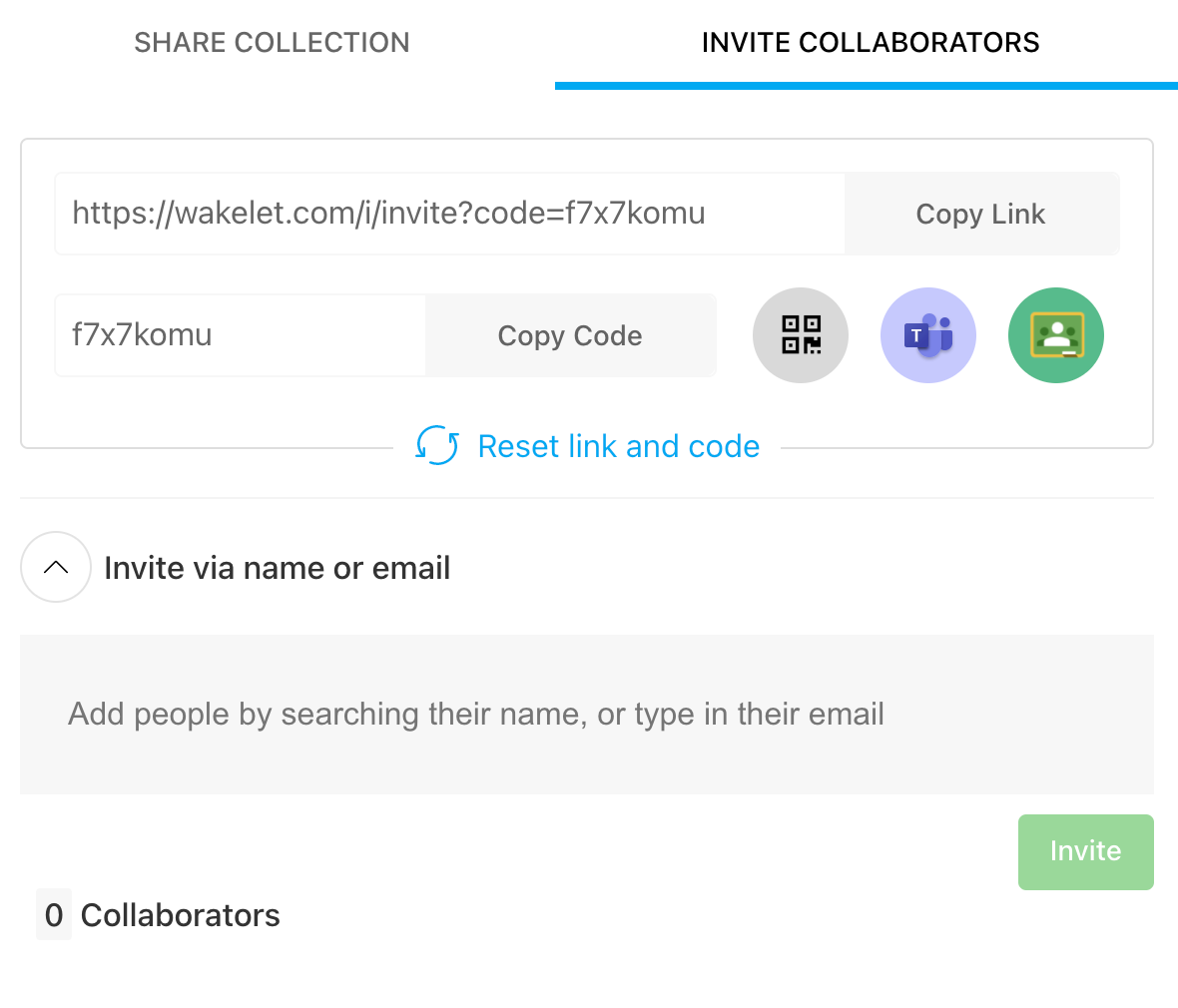
Task: Click the f7x7komu code field
Action: click(x=241, y=335)
